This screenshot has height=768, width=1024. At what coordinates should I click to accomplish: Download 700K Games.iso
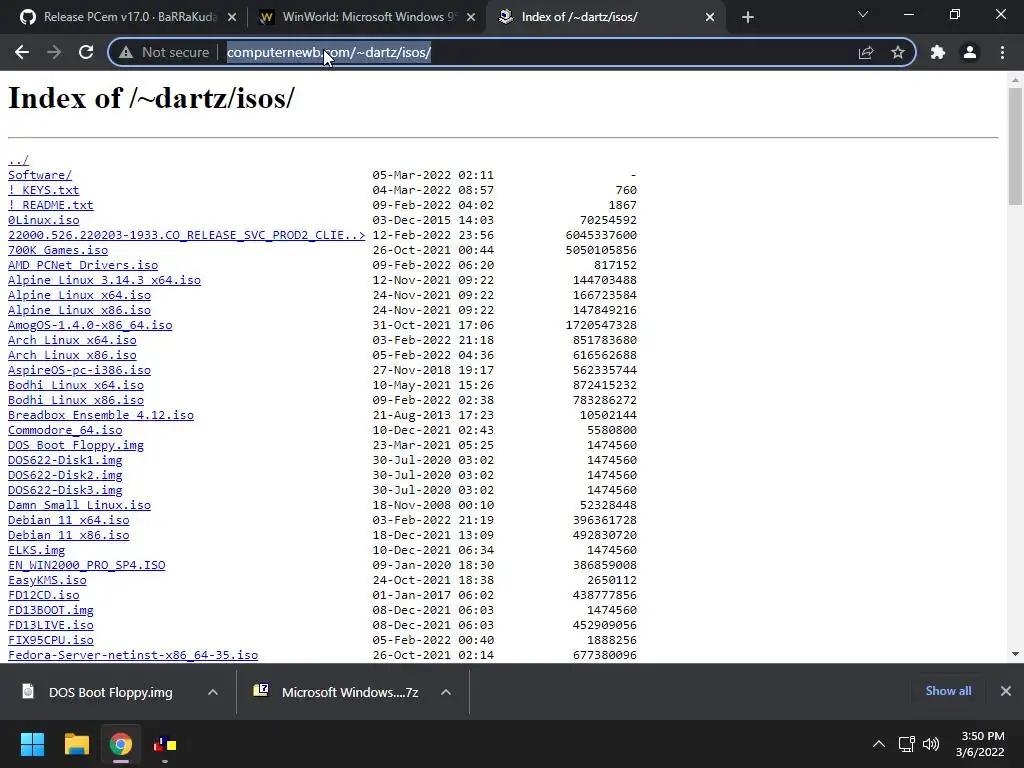tap(58, 250)
